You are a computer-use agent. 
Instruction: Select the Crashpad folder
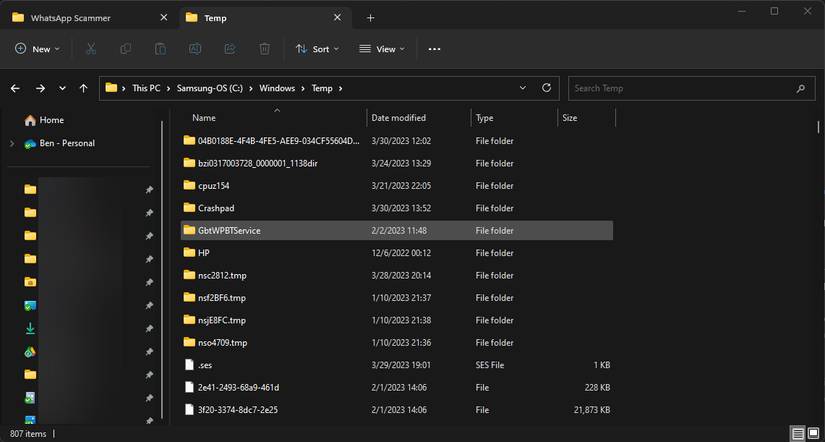(x=215, y=208)
